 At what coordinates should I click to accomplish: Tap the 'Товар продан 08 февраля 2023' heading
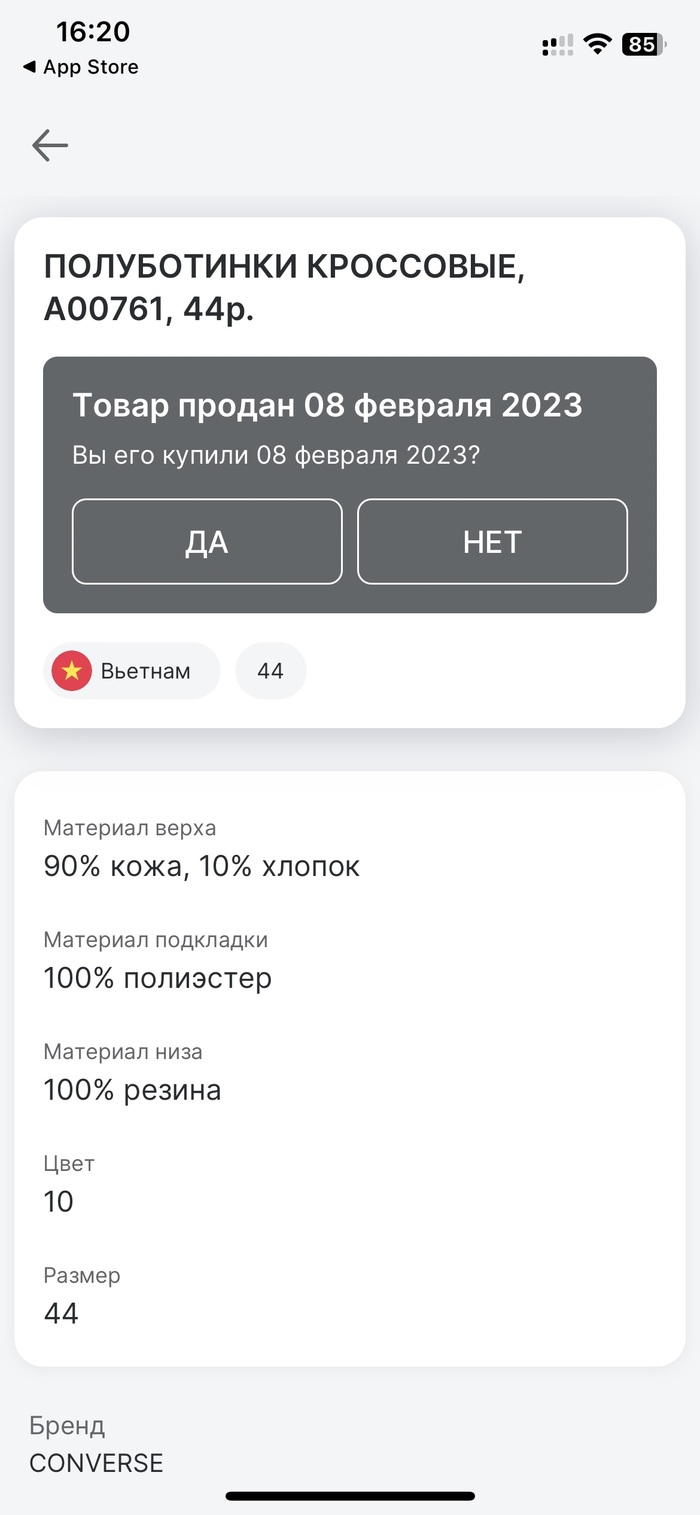pos(327,405)
